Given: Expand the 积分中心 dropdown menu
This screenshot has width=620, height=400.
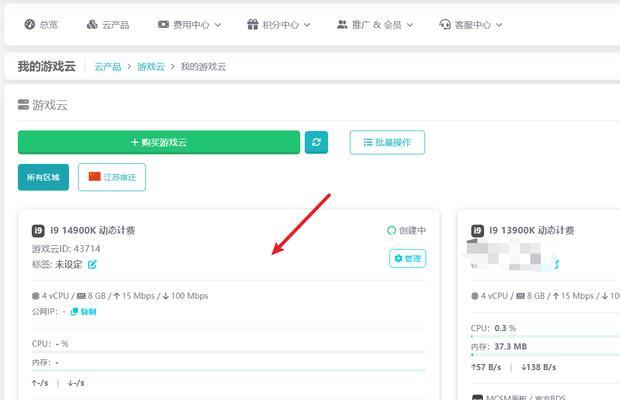Looking at the screenshot, I should [279, 25].
